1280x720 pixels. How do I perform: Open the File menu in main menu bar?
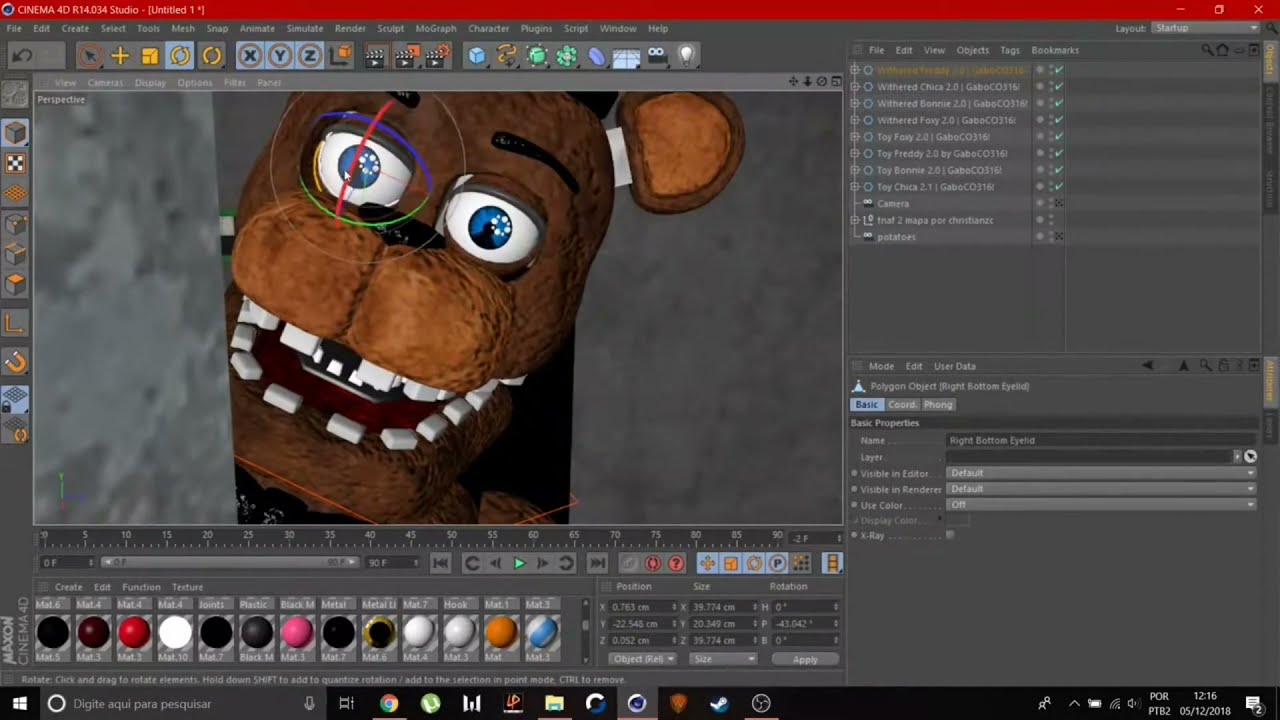[x=14, y=28]
